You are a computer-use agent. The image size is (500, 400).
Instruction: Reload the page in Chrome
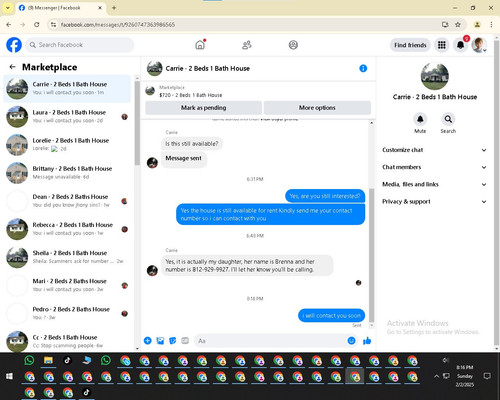tap(37, 25)
